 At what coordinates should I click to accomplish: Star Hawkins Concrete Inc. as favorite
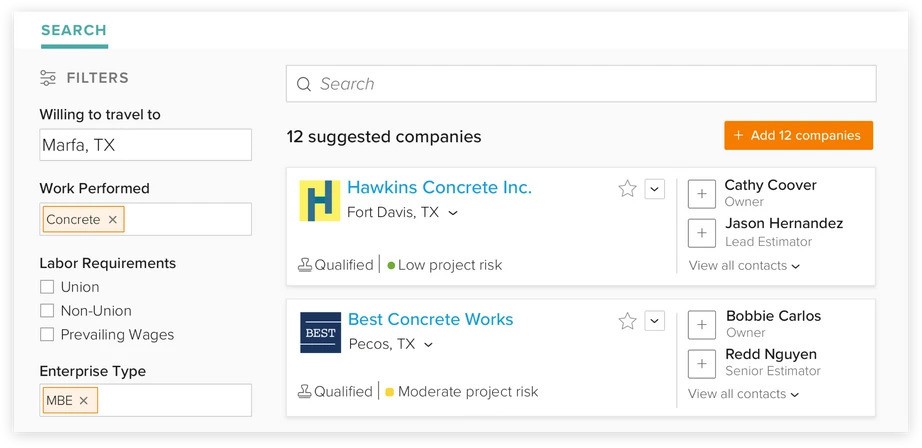[627, 188]
